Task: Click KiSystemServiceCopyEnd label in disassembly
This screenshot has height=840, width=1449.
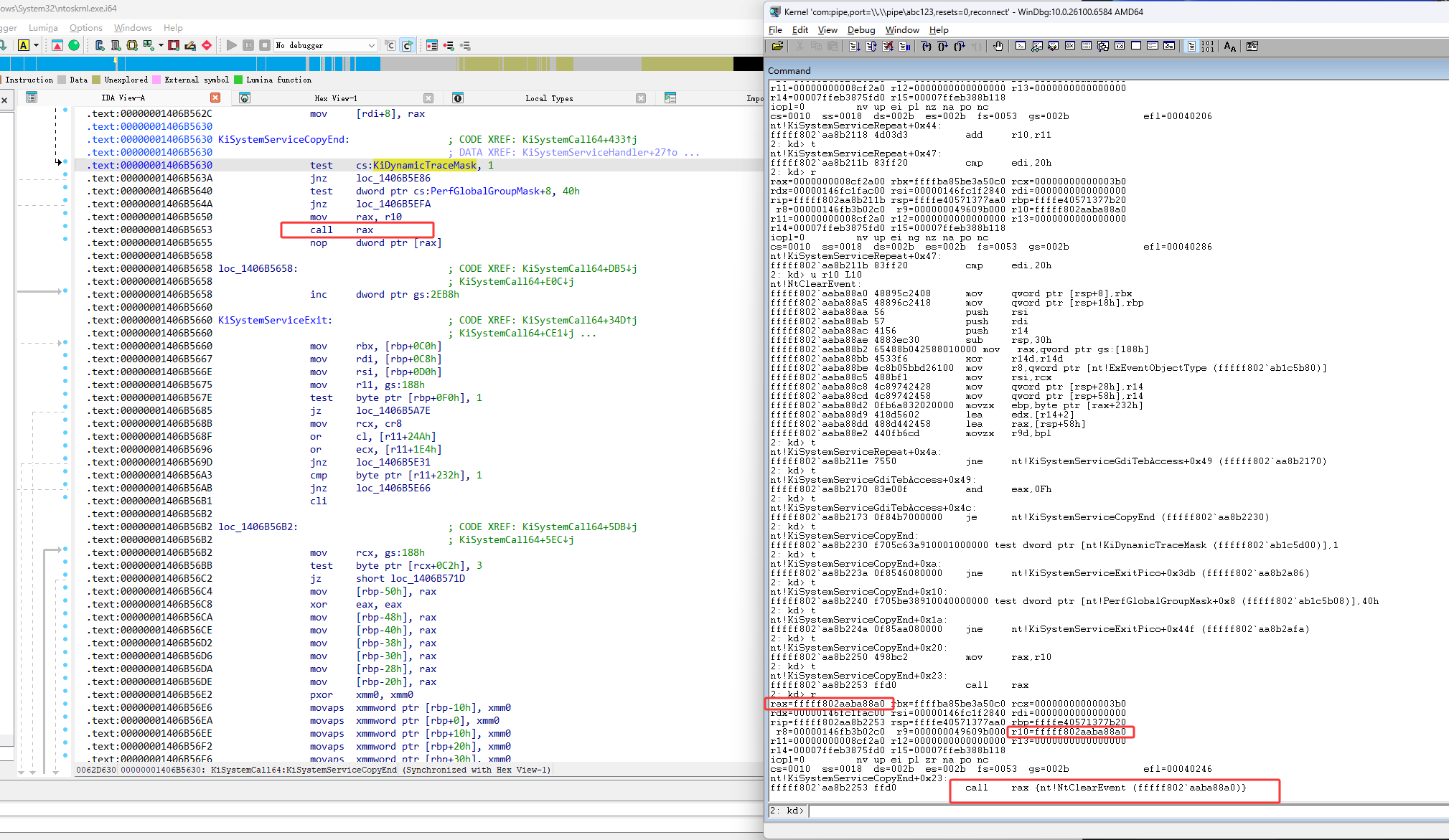Action: pyautogui.click(x=283, y=139)
